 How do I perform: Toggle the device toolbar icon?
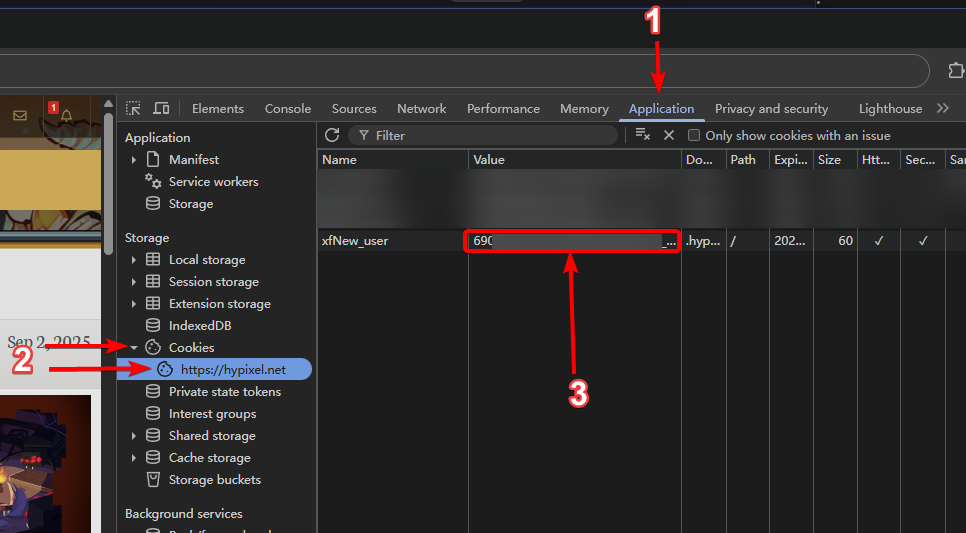click(x=161, y=108)
